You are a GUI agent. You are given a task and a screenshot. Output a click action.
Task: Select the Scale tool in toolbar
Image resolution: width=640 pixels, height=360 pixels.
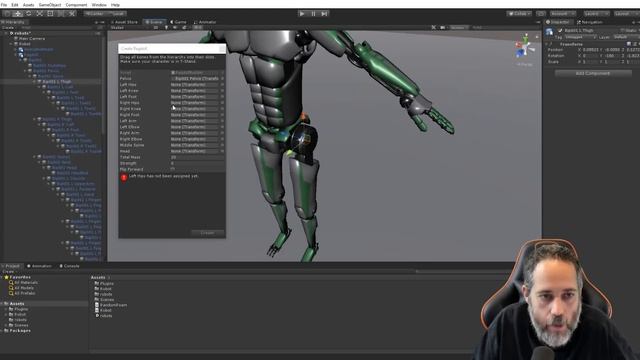(x=40, y=13)
